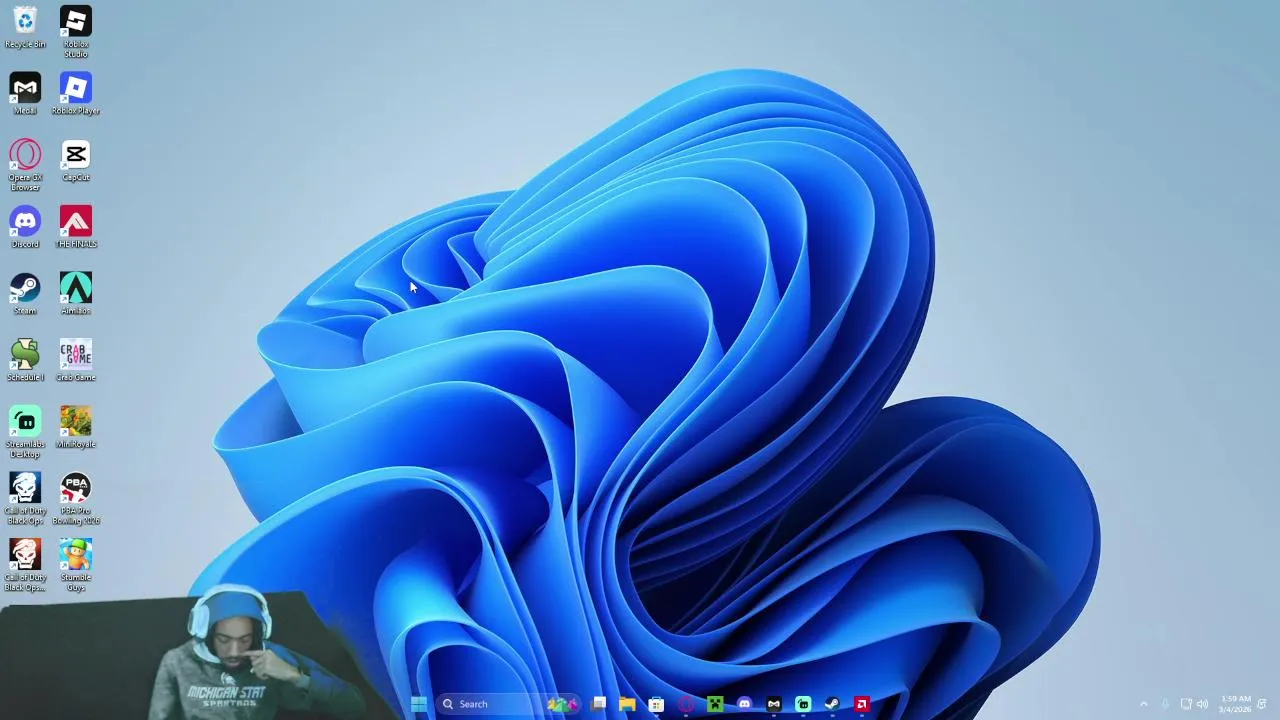Select the MiniRoyale desktop shortcut

pos(75,428)
